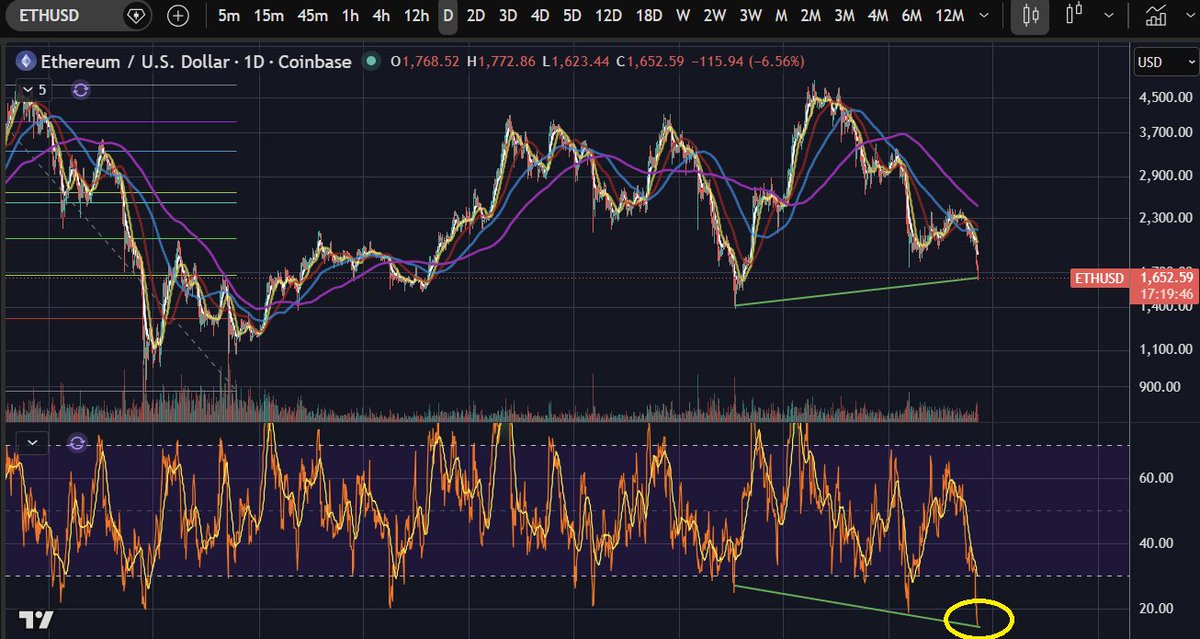The width and height of the screenshot is (1200, 639).
Task: Click the TradingView logo in bottom corner
Action: coord(38,619)
